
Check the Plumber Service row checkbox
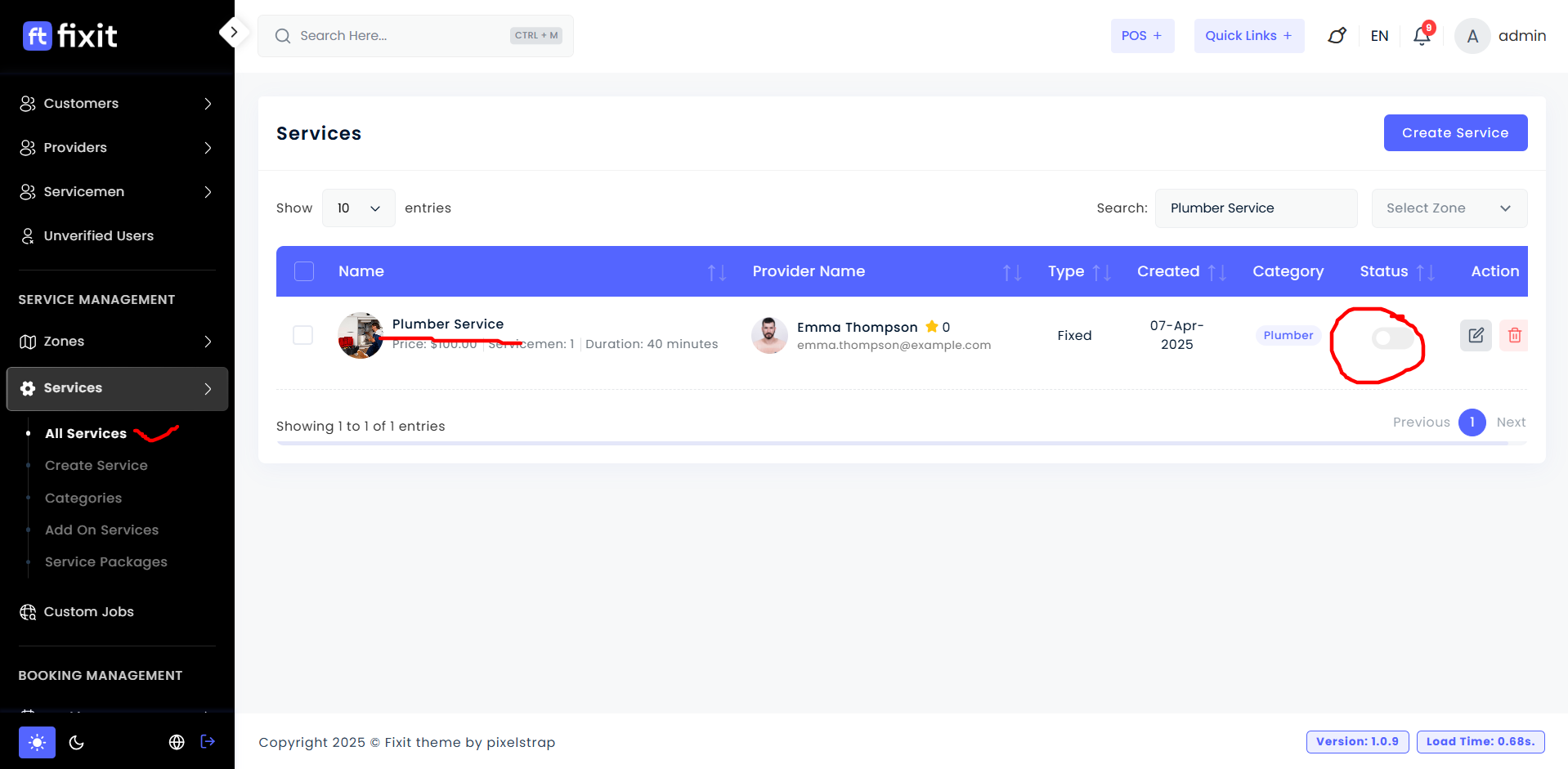pyautogui.click(x=302, y=335)
